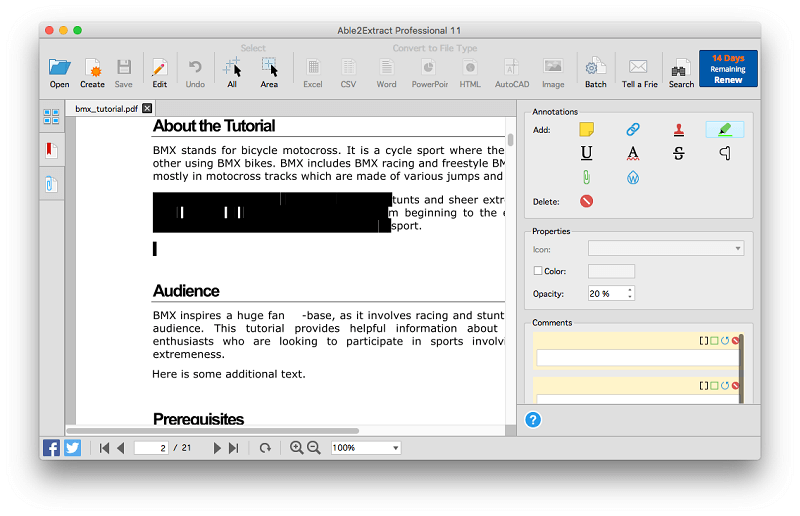Click the Color swatch box in Properties
This screenshot has width=800, height=516.
click(611, 271)
